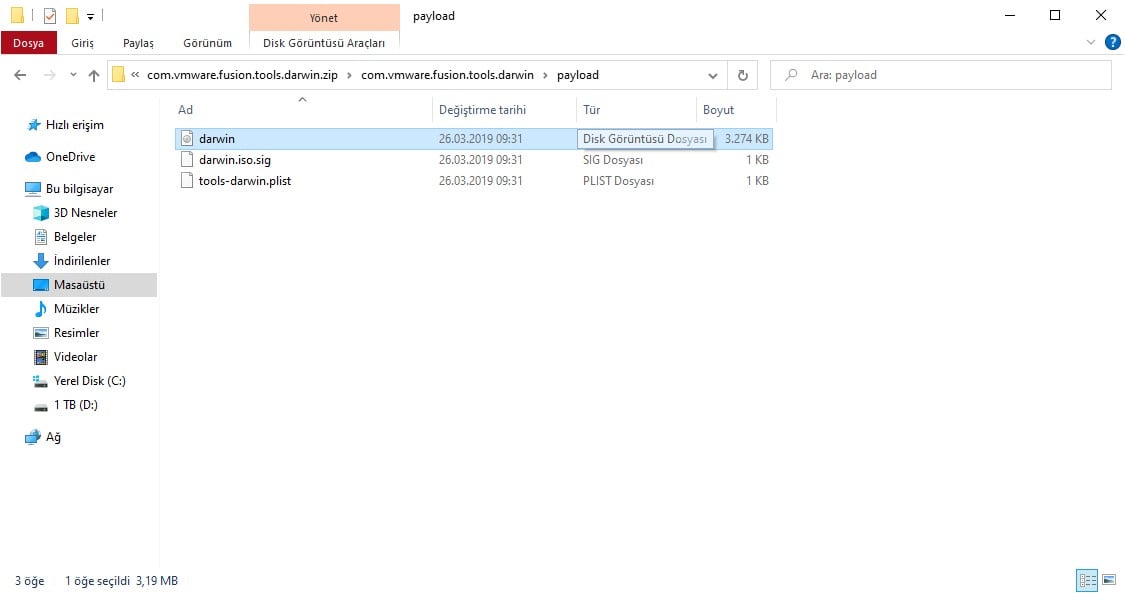Image resolution: width=1125 pixels, height=593 pixels.
Task: Expand the address bar history dropdown
Action: [712, 75]
